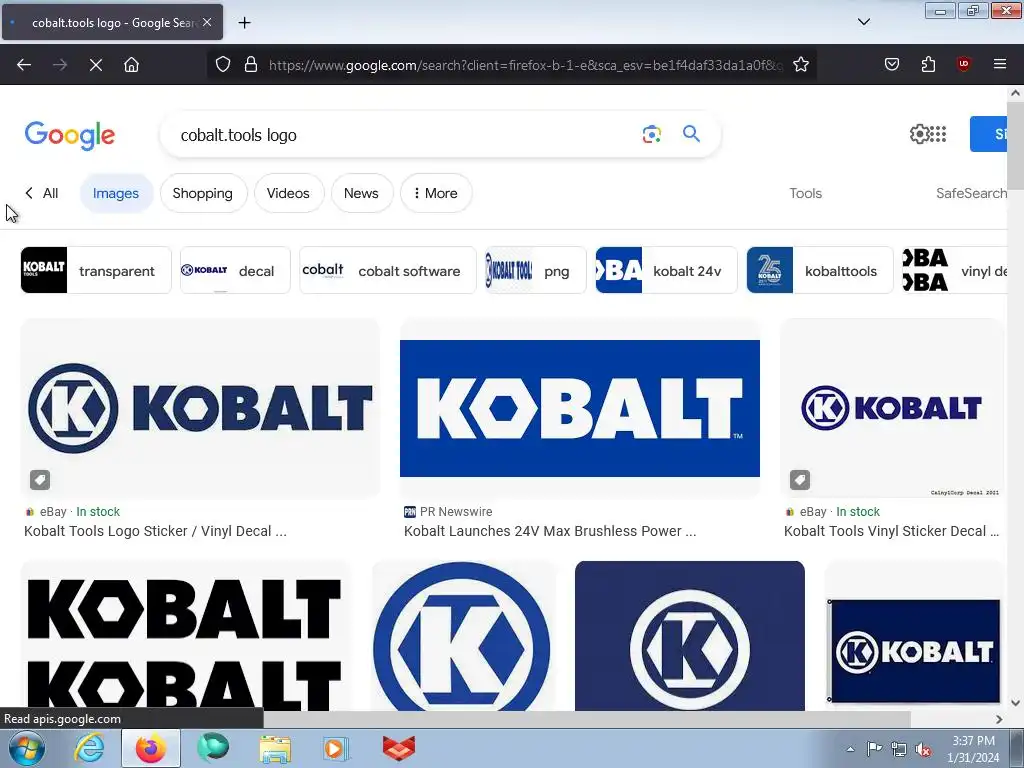Switch to News results
Viewport: 1024px width, 768px height.
361,193
